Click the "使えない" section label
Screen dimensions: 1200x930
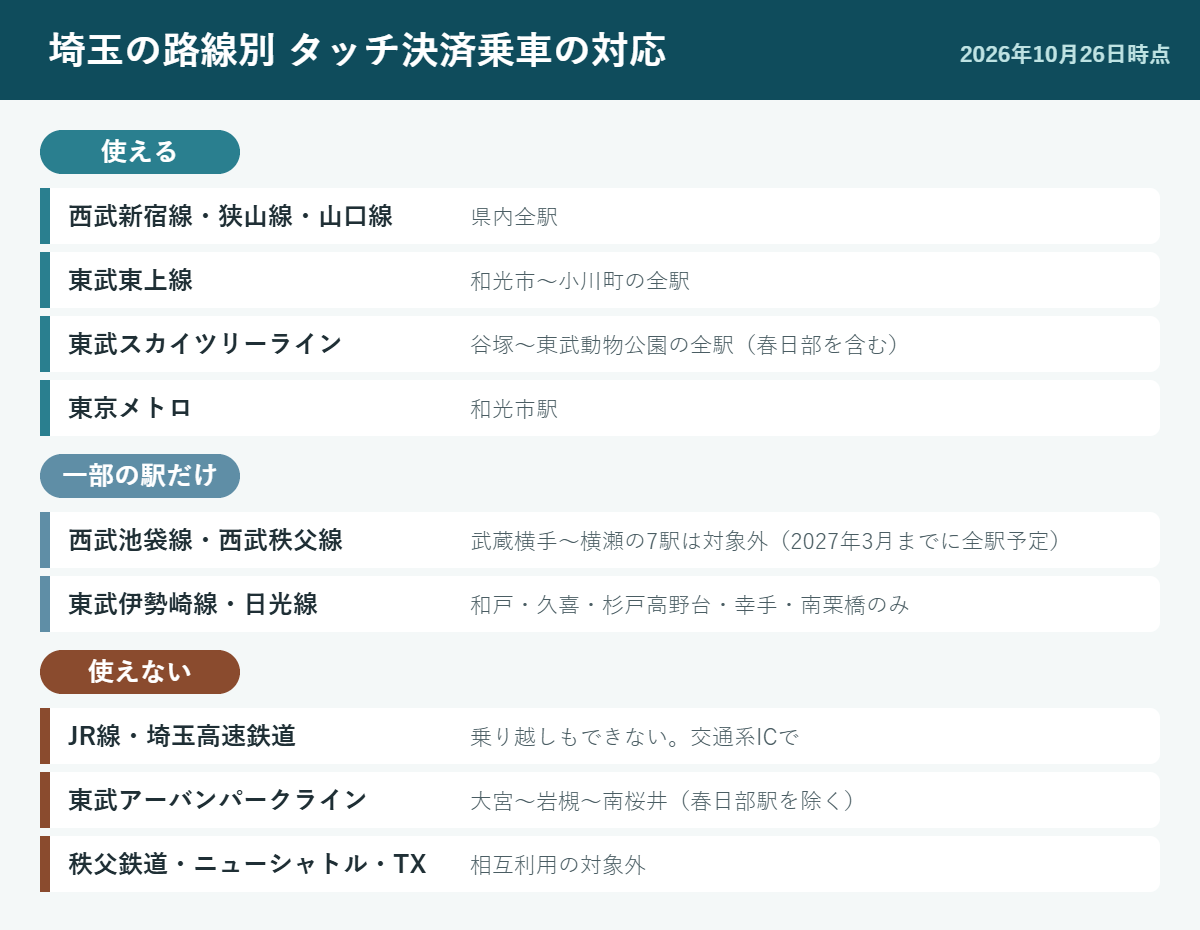coord(140,672)
